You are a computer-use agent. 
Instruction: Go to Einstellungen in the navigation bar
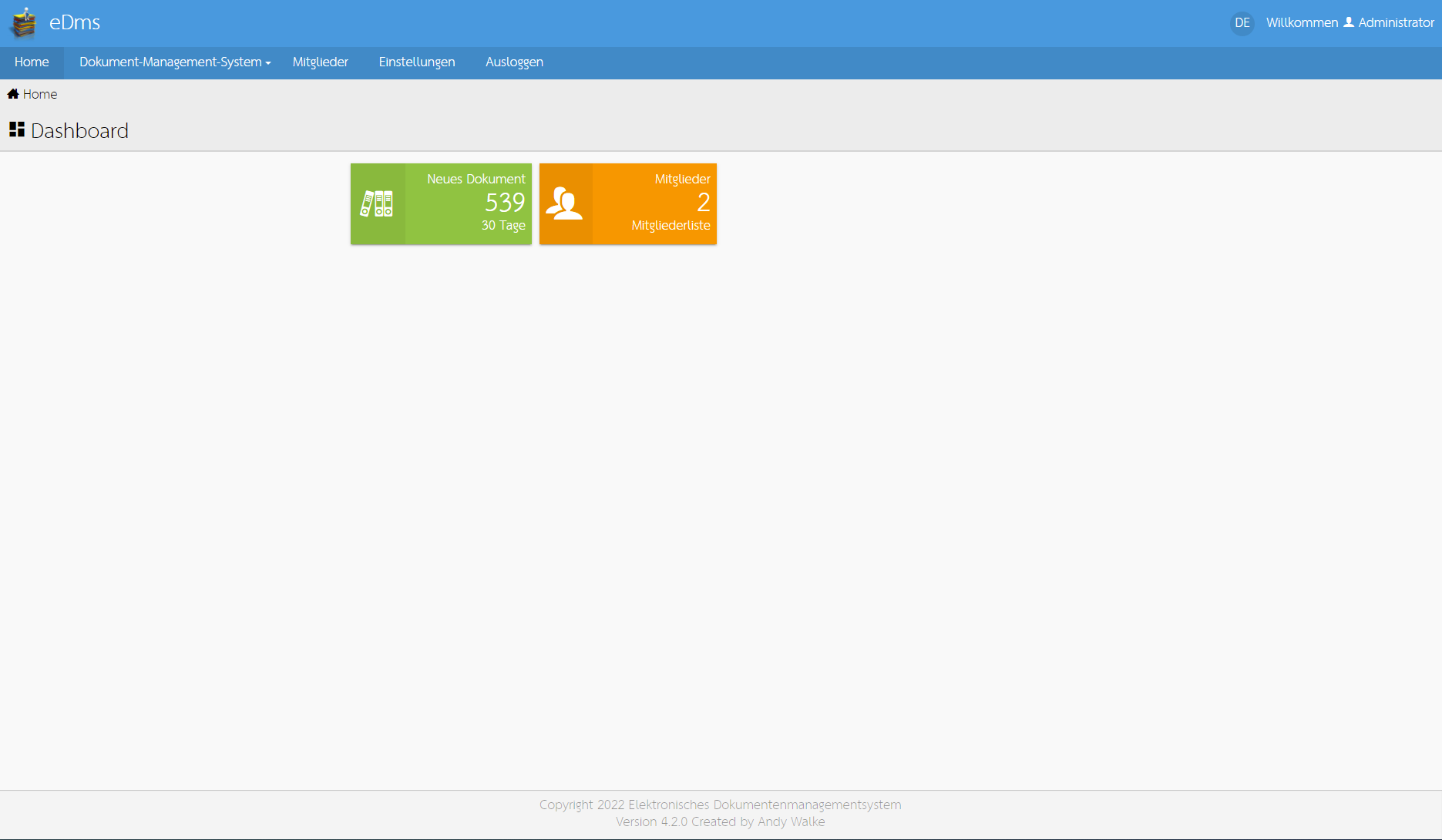pyautogui.click(x=416, y=62)
